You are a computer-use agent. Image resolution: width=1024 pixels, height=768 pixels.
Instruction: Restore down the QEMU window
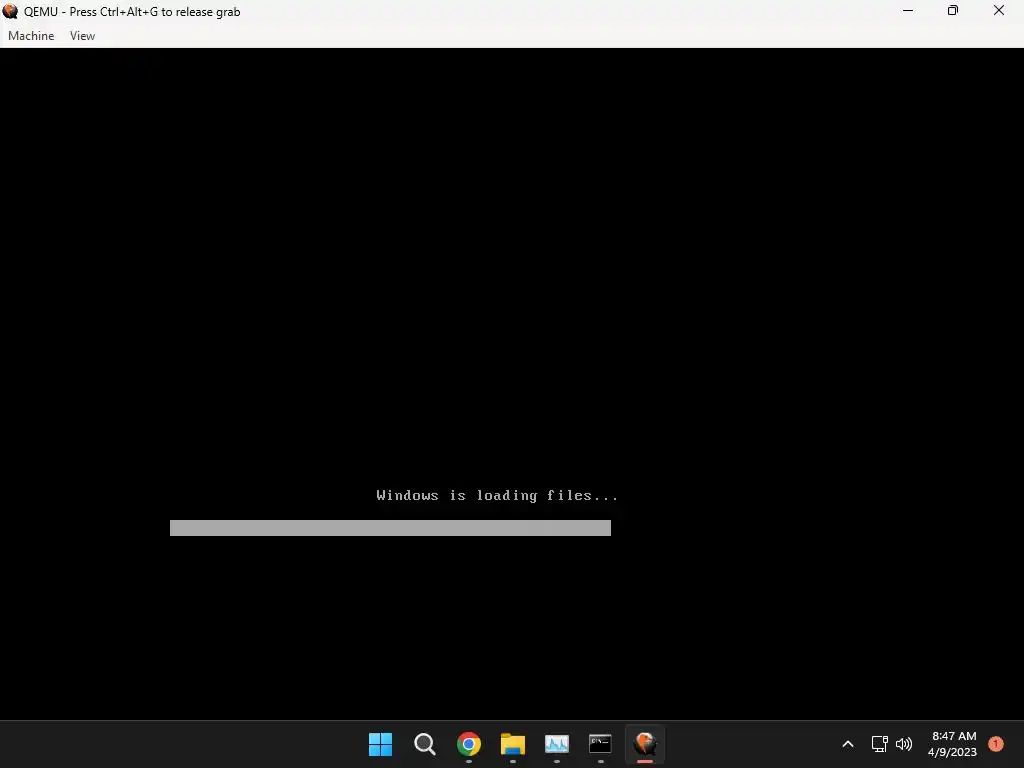(x=953, y=10)
